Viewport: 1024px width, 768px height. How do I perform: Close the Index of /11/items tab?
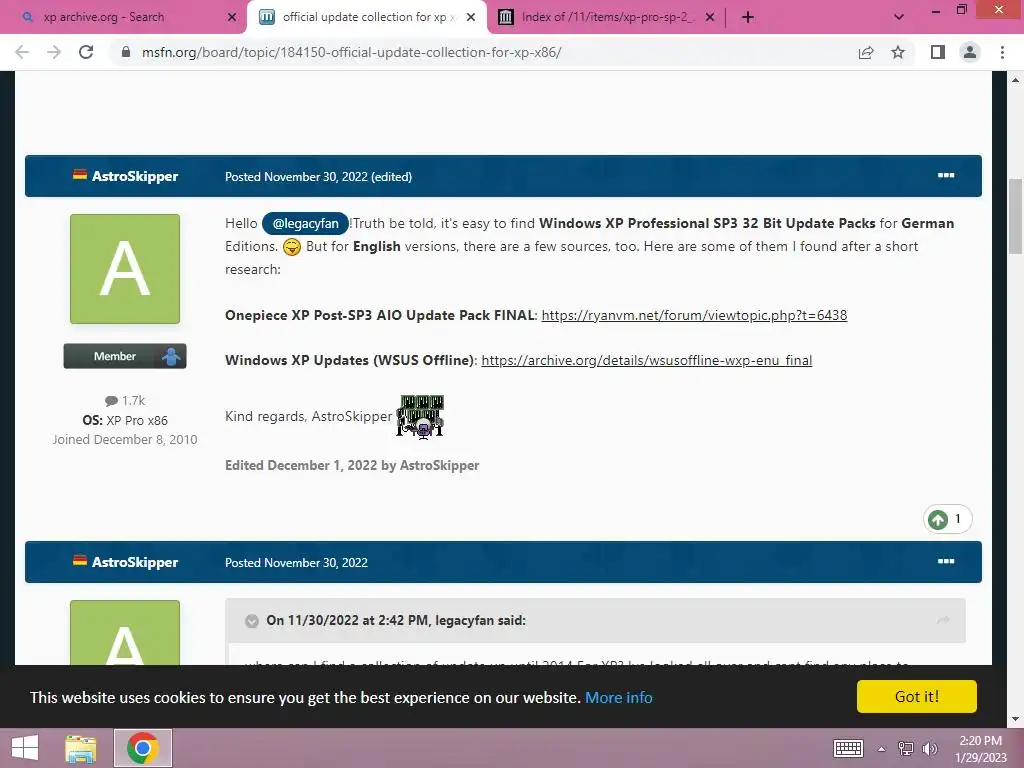point(710,17)
